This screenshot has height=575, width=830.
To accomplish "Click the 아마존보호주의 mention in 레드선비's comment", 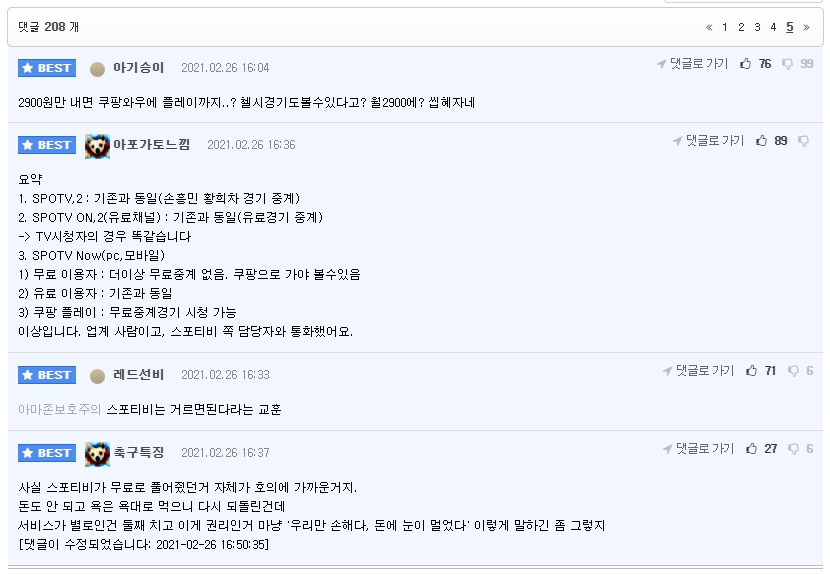I will (59, 409).
